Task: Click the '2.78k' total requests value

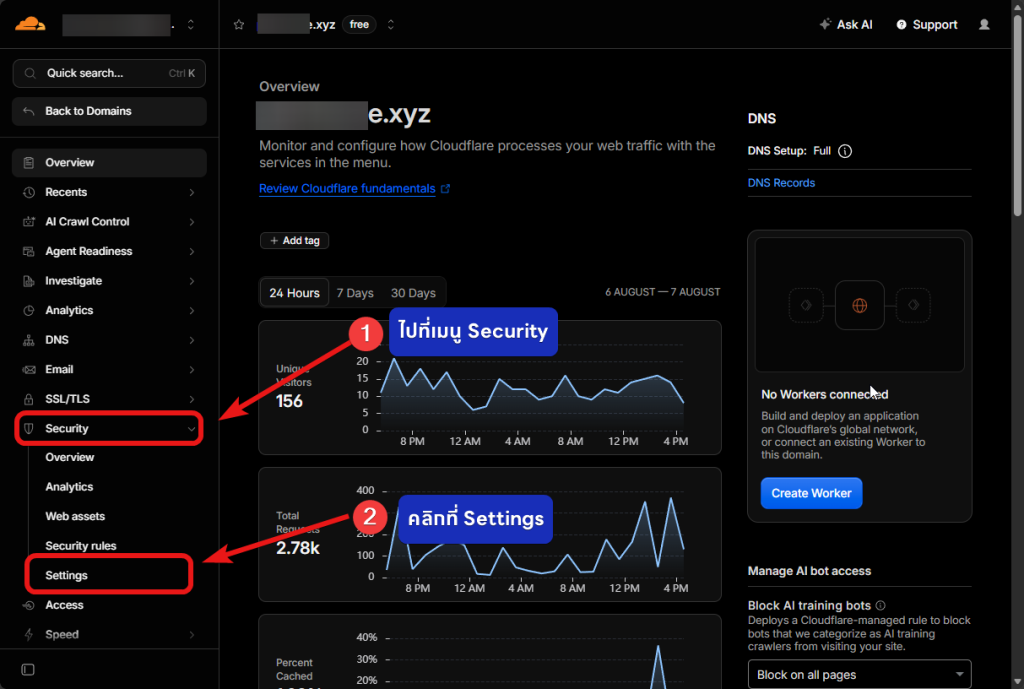Action: click(298, 548)
